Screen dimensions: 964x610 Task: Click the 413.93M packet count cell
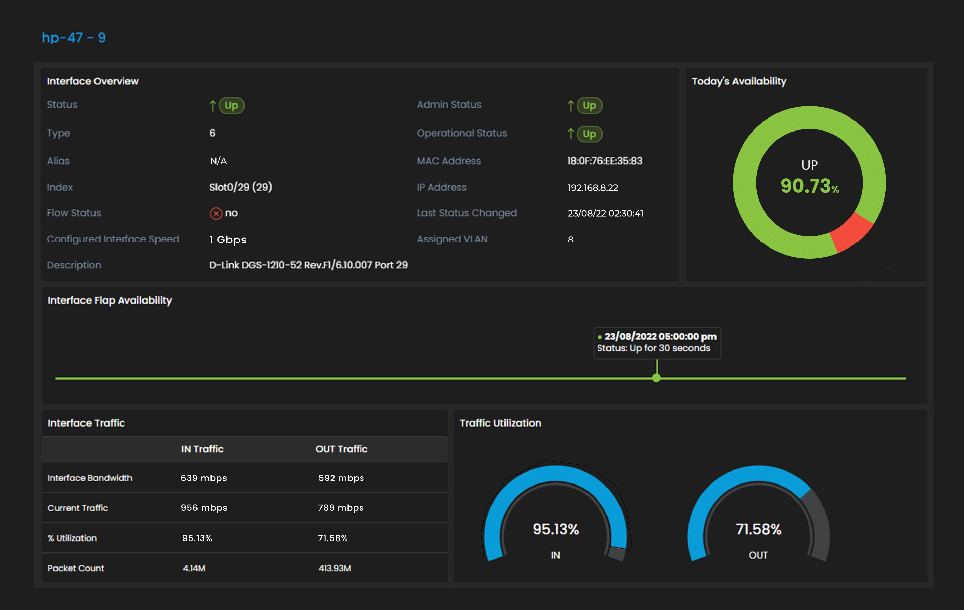[334, 568]
